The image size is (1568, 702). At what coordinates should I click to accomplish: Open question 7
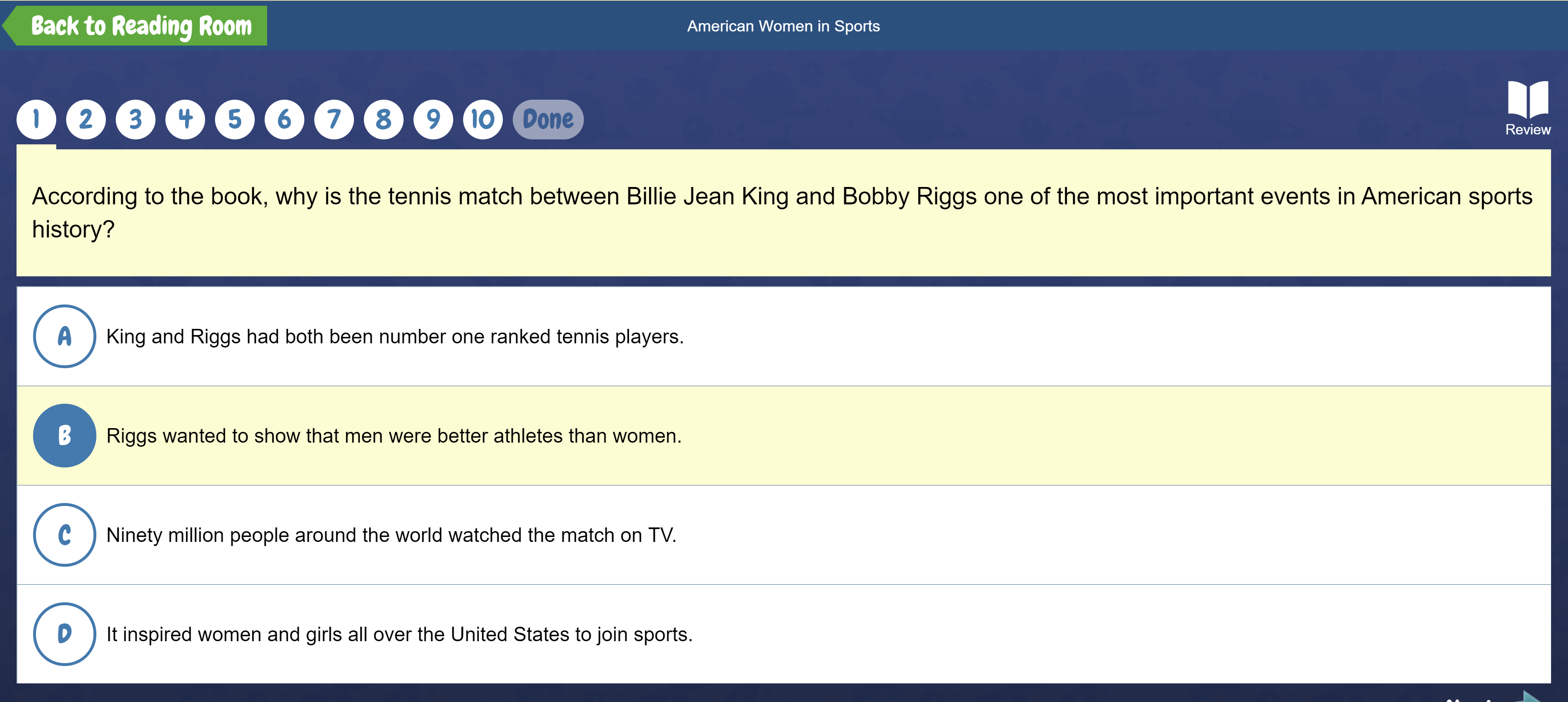coord(334,119)
